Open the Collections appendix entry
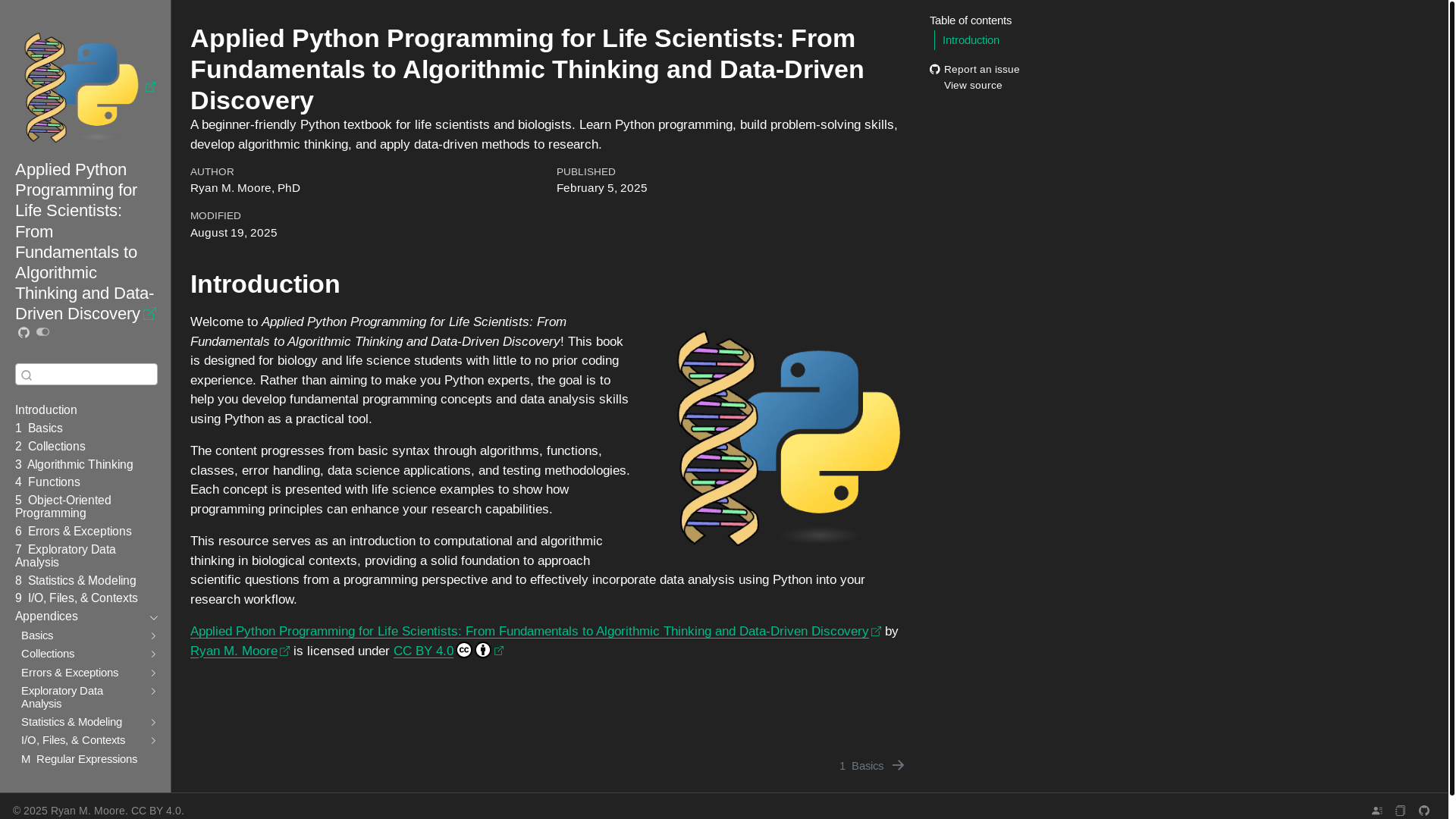The image size is (1456, 819). pyautogui.click(x=48, y=654)
